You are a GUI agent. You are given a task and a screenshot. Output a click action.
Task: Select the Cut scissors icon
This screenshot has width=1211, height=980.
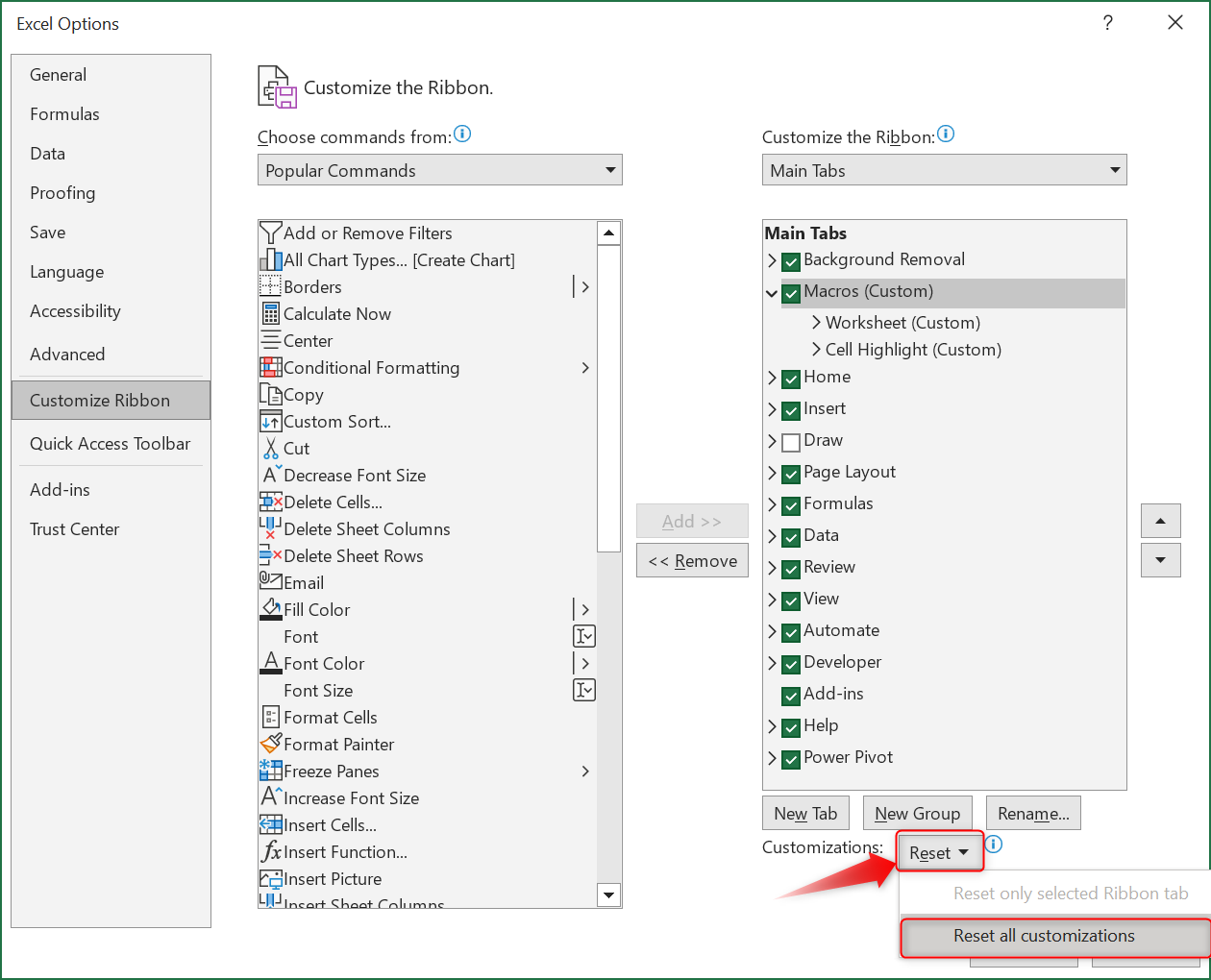click(270, 448)
